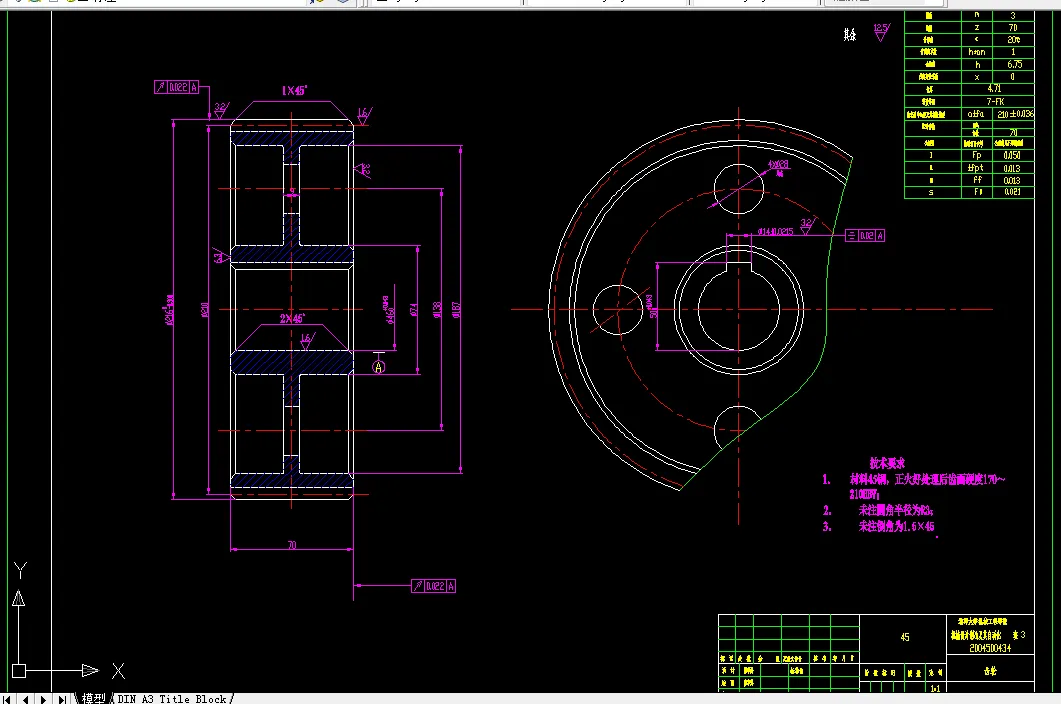Click the previous layout tab arrow
The height and width of the screenshot is (704, 1061).
25,699
